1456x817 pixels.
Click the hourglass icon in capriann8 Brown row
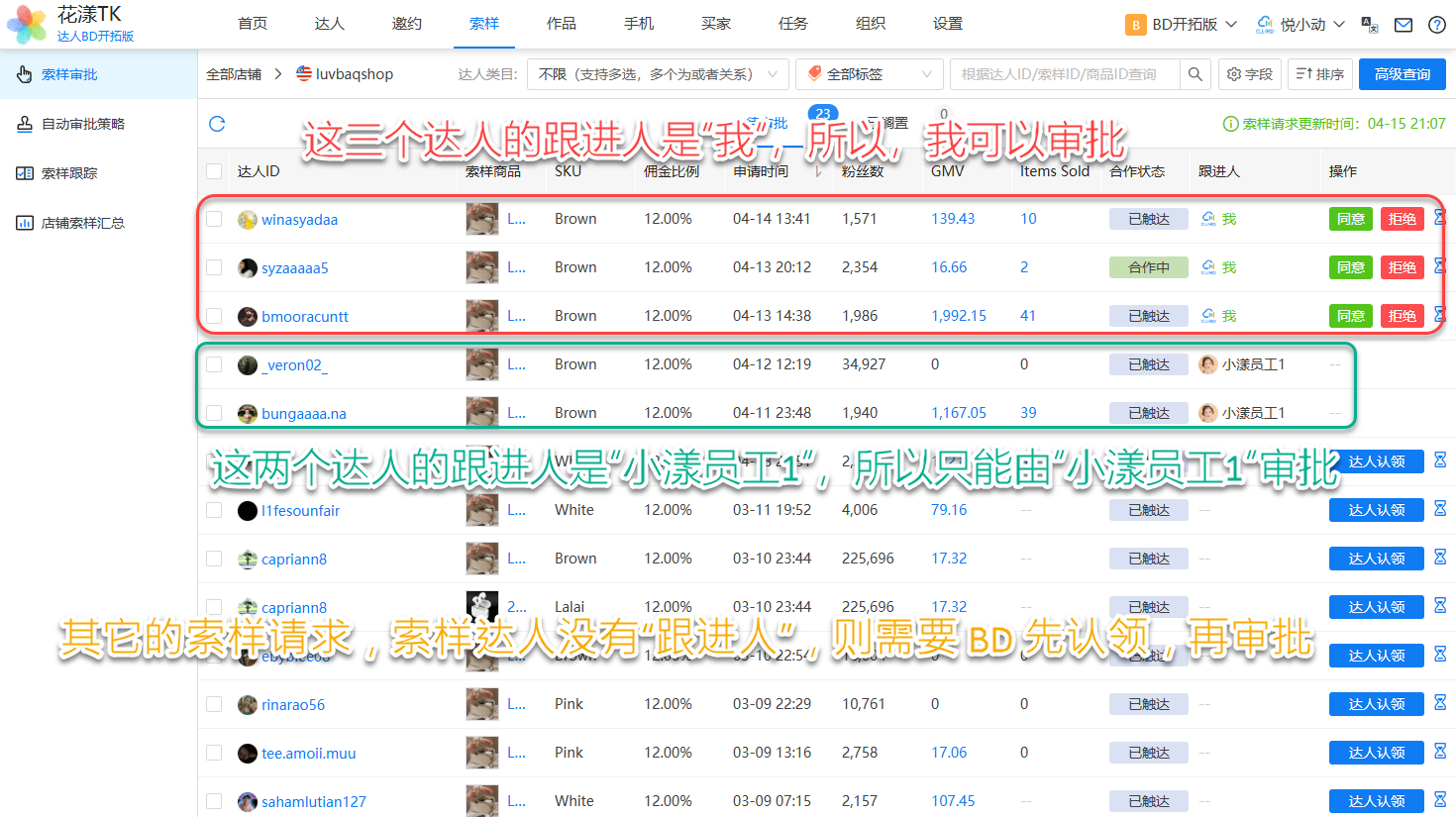(x=1440, y=558)
